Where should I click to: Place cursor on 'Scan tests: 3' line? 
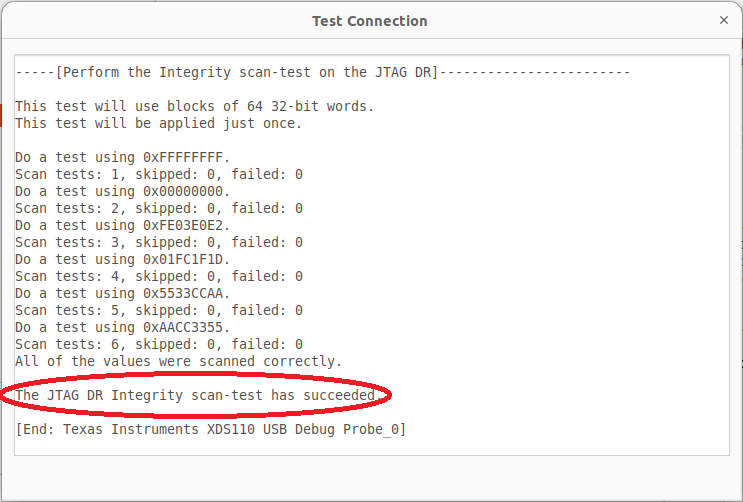click(x=158, y=242)
